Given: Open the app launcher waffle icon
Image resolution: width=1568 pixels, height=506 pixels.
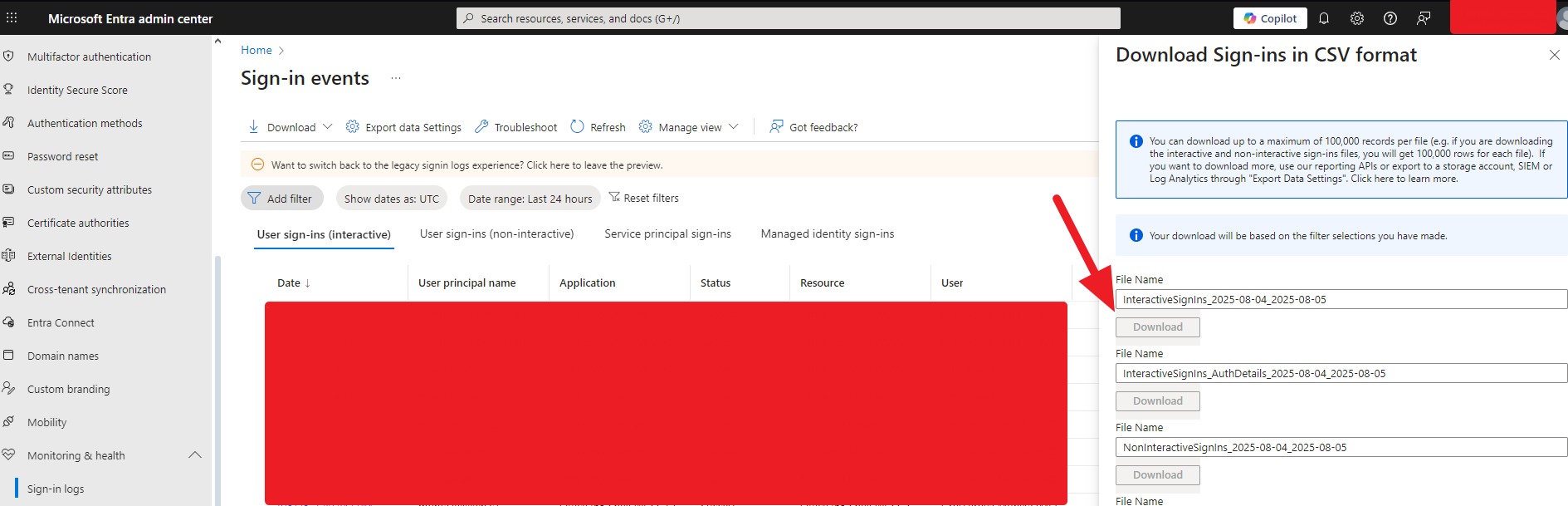Looking at the screenshot, I should click(x=12, y=17).
